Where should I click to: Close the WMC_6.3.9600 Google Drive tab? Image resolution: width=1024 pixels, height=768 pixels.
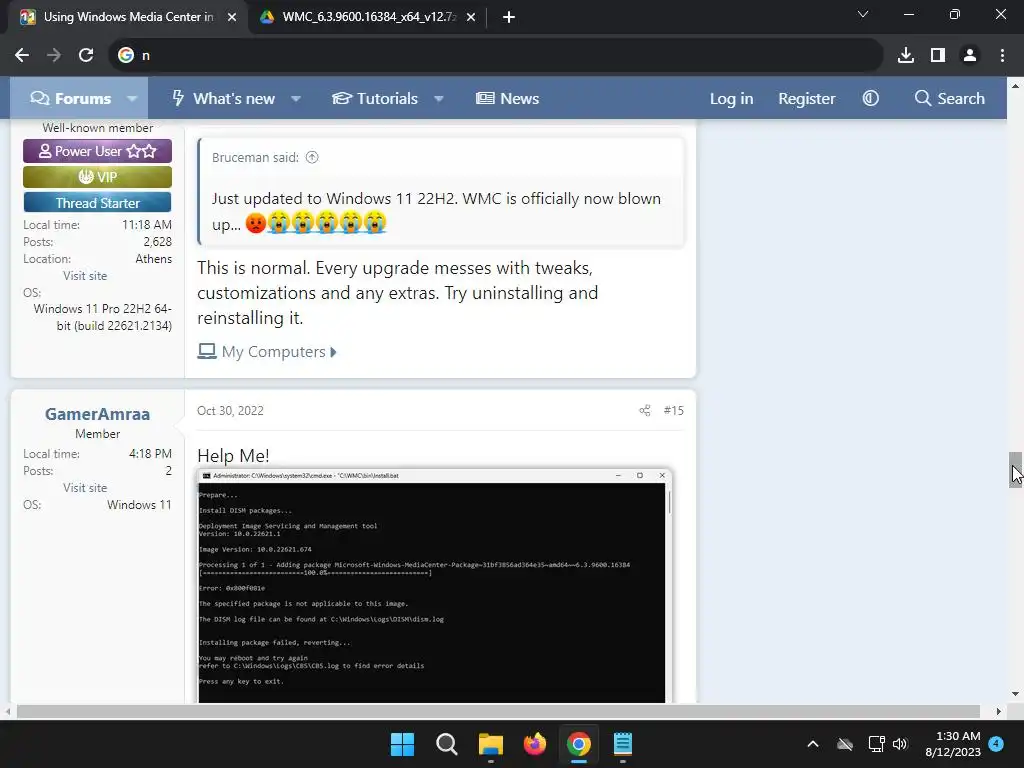[471, 17]
